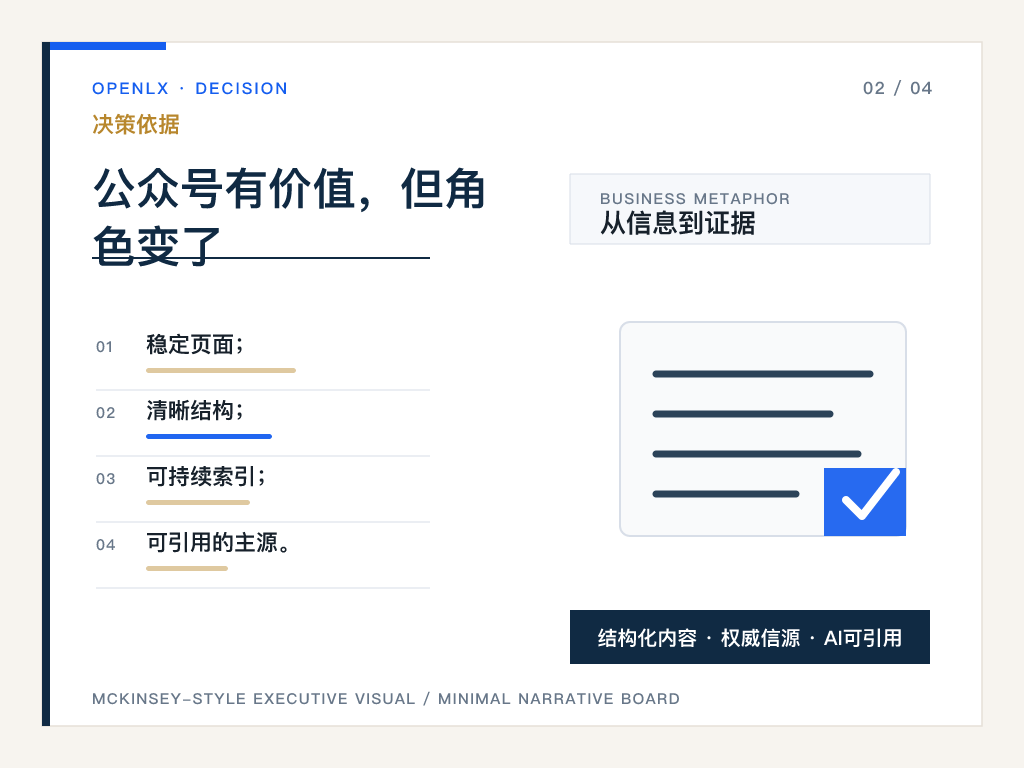Click the number "02" in the list
1024x768 pixels.
(105, 413)
